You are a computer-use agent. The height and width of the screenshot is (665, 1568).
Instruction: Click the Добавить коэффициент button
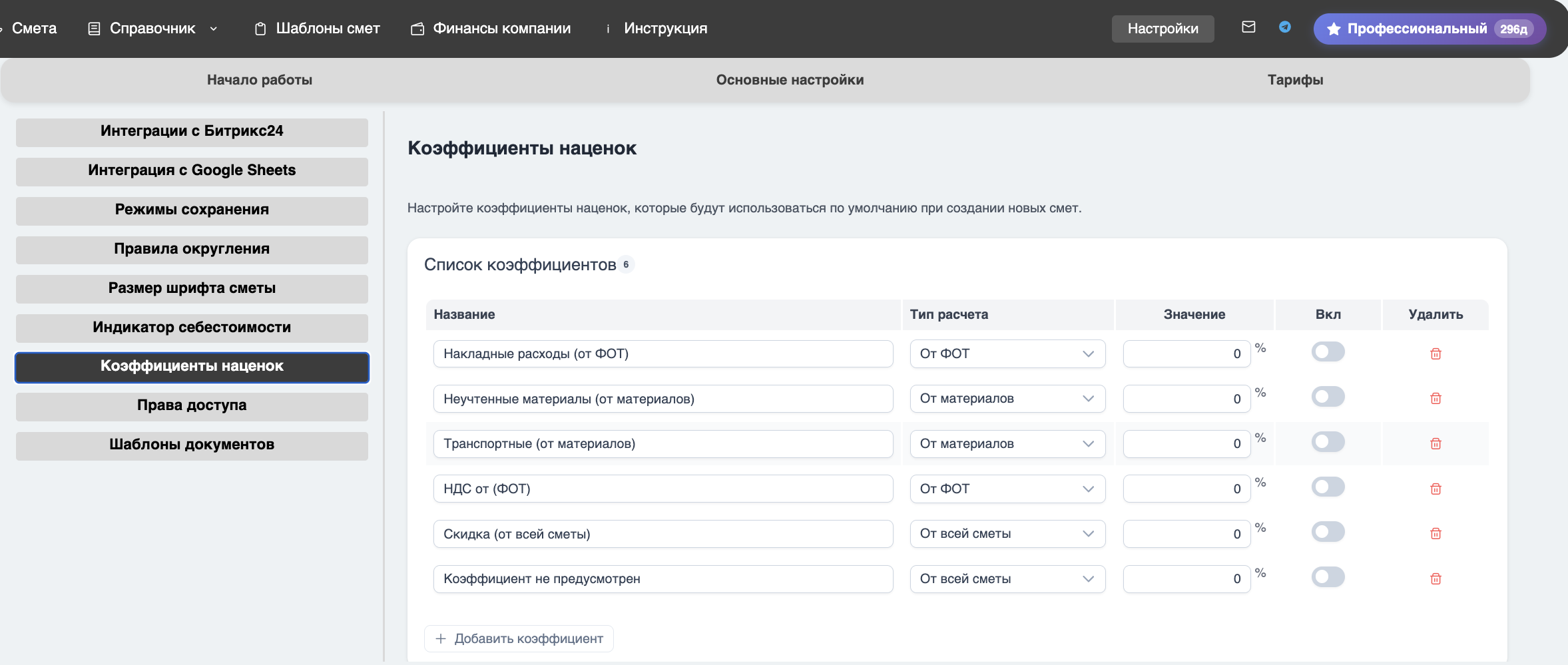pos(519,638)
